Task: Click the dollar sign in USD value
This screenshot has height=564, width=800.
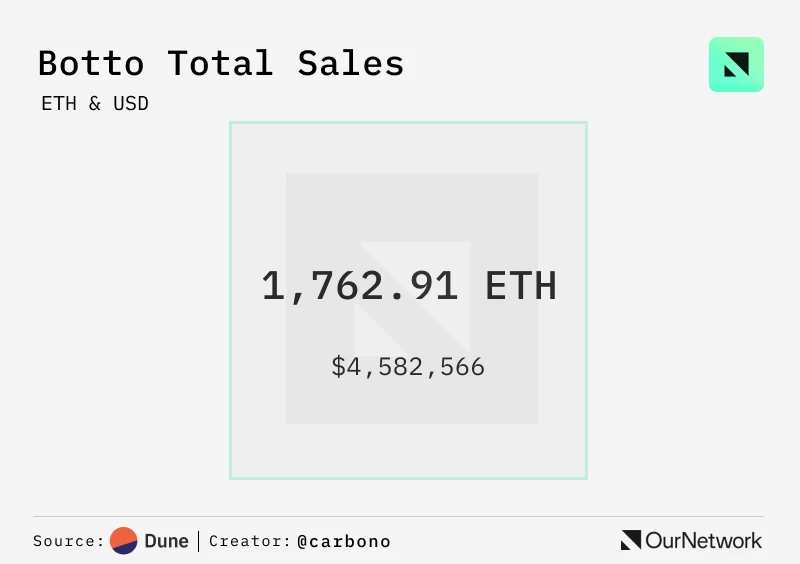Action: click(338, 367)
